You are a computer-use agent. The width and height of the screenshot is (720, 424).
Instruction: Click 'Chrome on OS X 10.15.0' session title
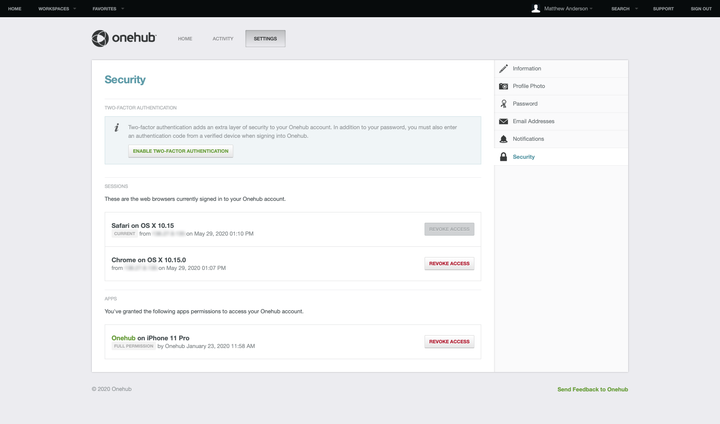[149, 260]
